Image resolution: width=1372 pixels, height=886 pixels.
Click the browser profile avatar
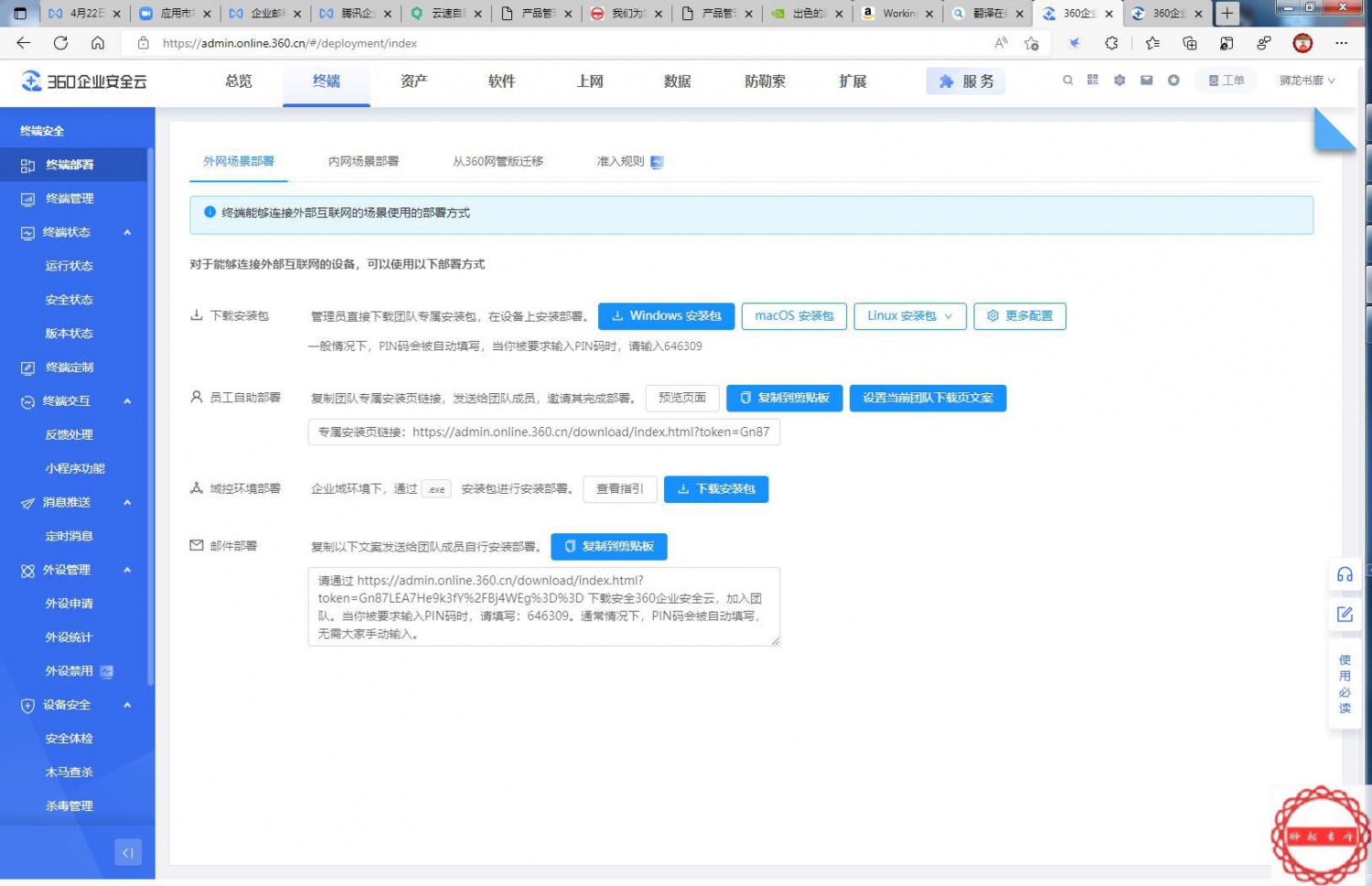point(1302,43)
